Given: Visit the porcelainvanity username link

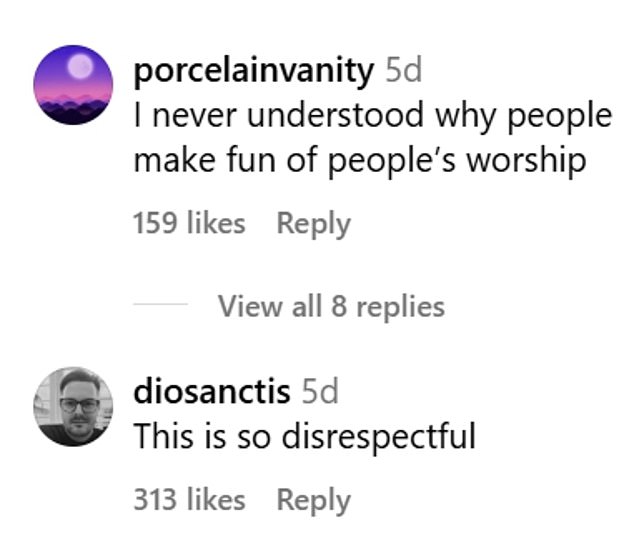Looking at the screenshot, I should coord(254,71).
